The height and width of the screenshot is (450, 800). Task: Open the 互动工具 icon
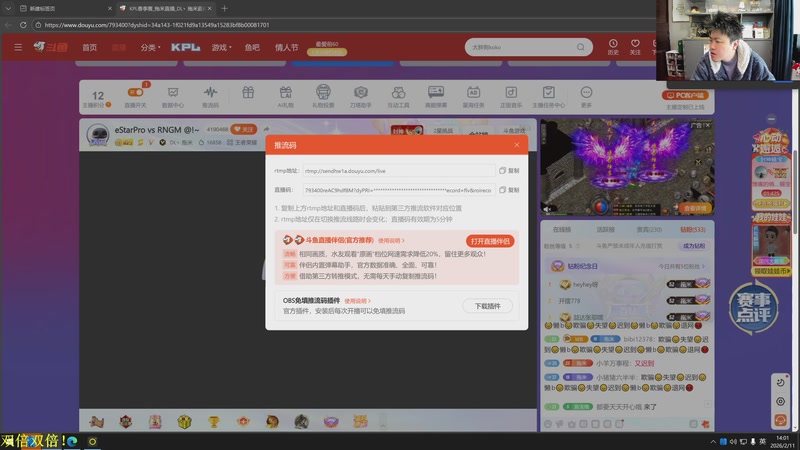tap(398, 96)
